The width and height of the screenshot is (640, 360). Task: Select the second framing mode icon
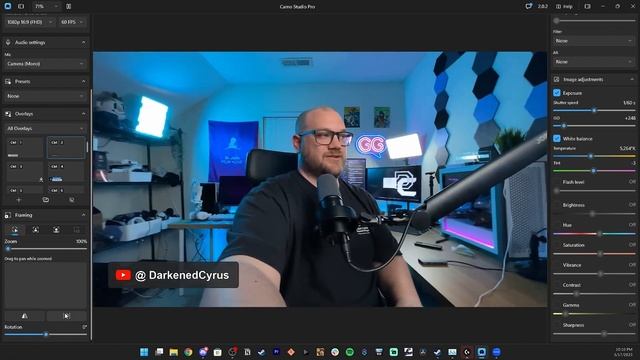(36, 230)
